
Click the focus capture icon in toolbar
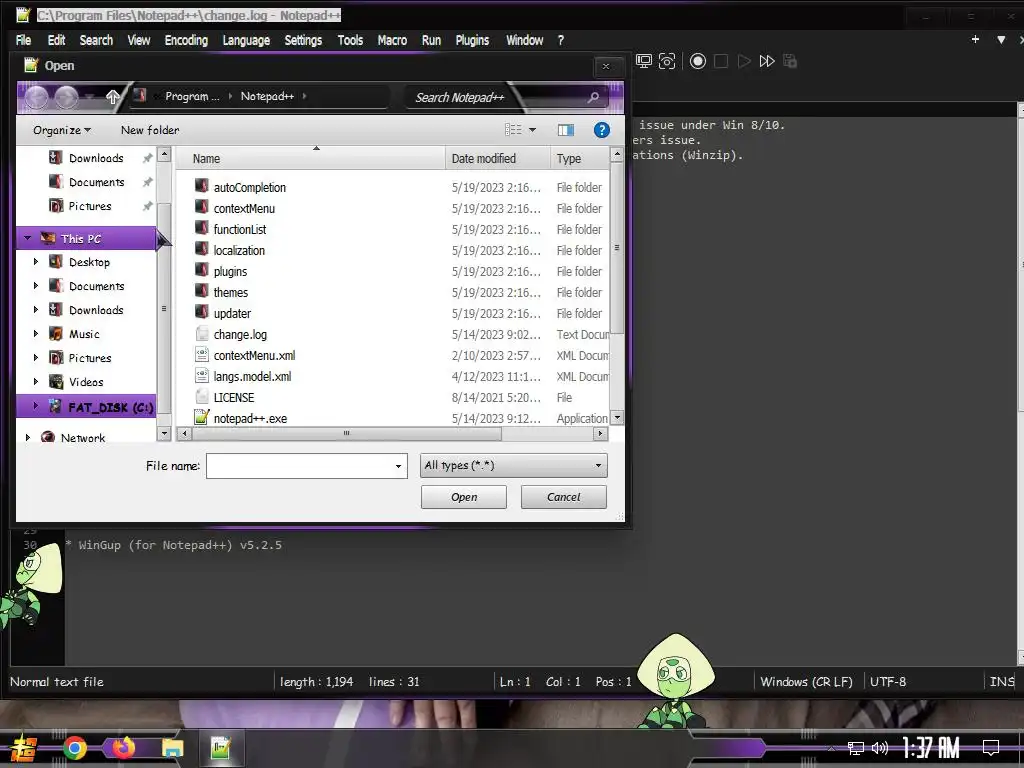[667, 61]
